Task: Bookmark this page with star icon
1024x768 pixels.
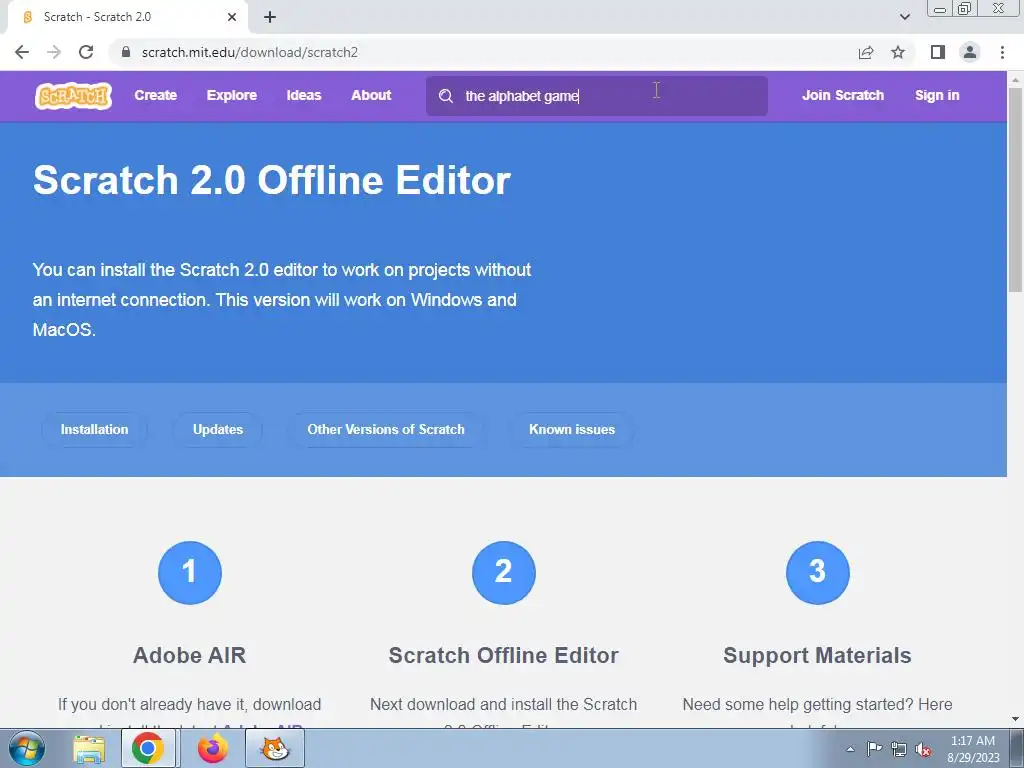Action: point(898,52)
